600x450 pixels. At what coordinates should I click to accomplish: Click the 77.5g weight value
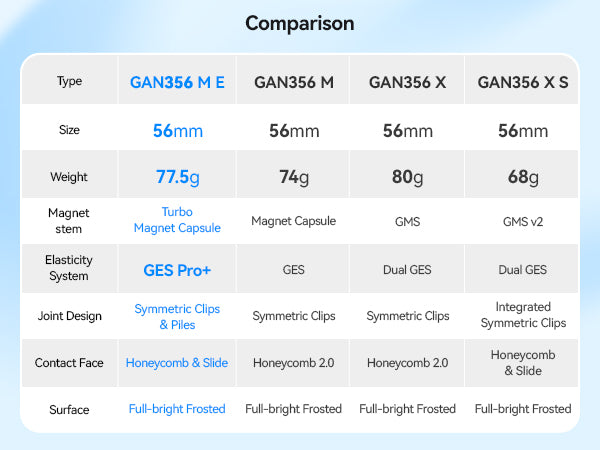pyautogui.click(x=177, y=177)
